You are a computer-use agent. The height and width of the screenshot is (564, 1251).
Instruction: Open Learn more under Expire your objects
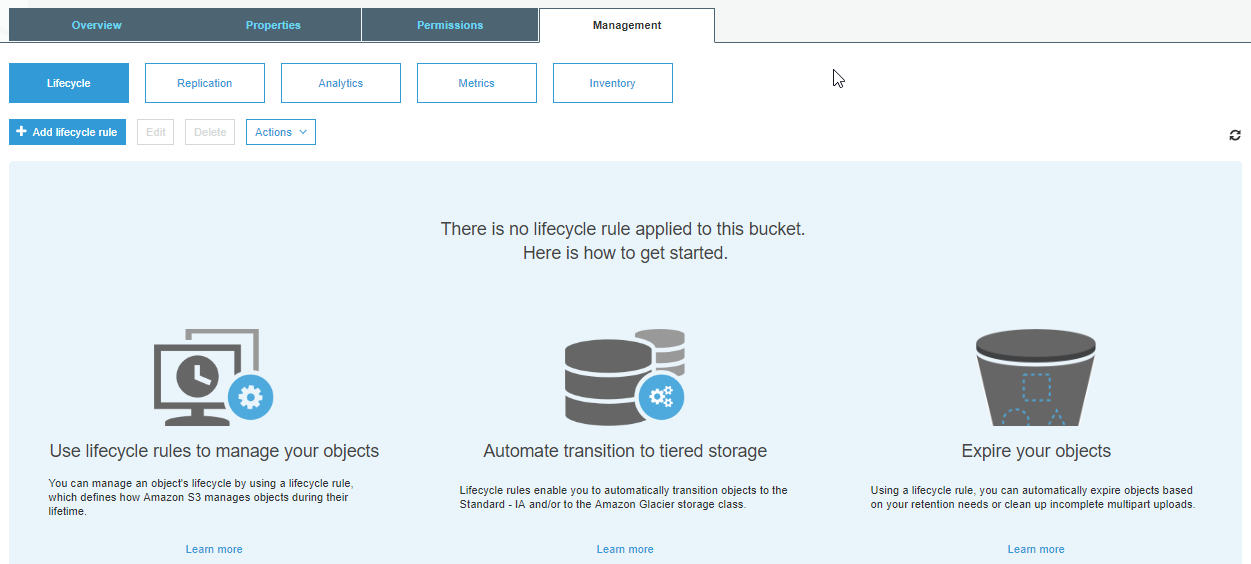tap(1036, 549)
